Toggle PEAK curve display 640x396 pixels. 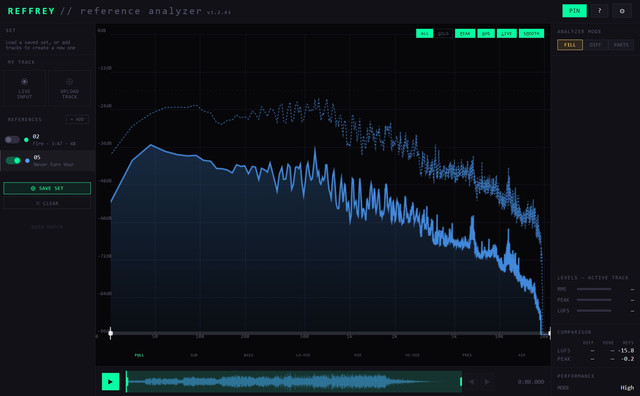[465, 33]
